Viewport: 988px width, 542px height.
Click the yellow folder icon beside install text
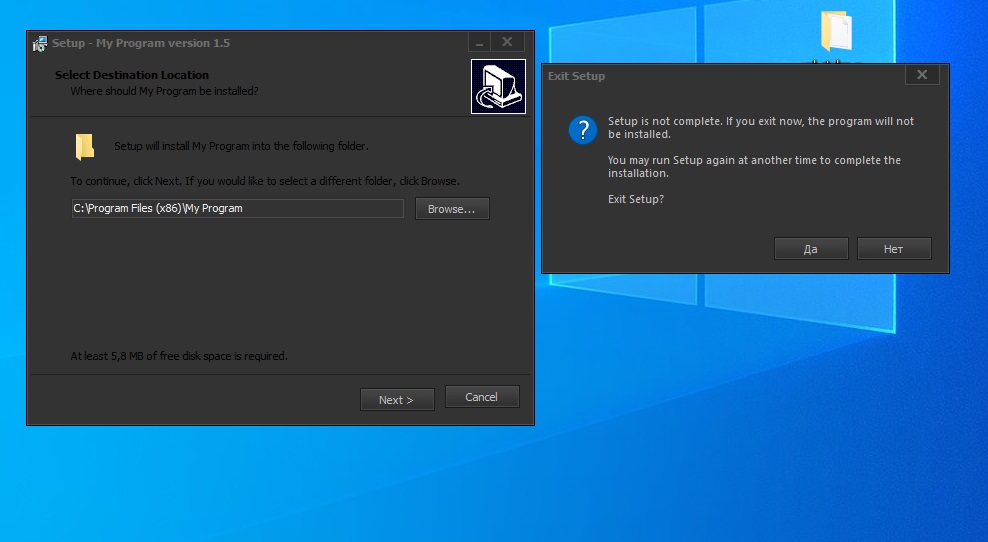(x=85, y=147)
